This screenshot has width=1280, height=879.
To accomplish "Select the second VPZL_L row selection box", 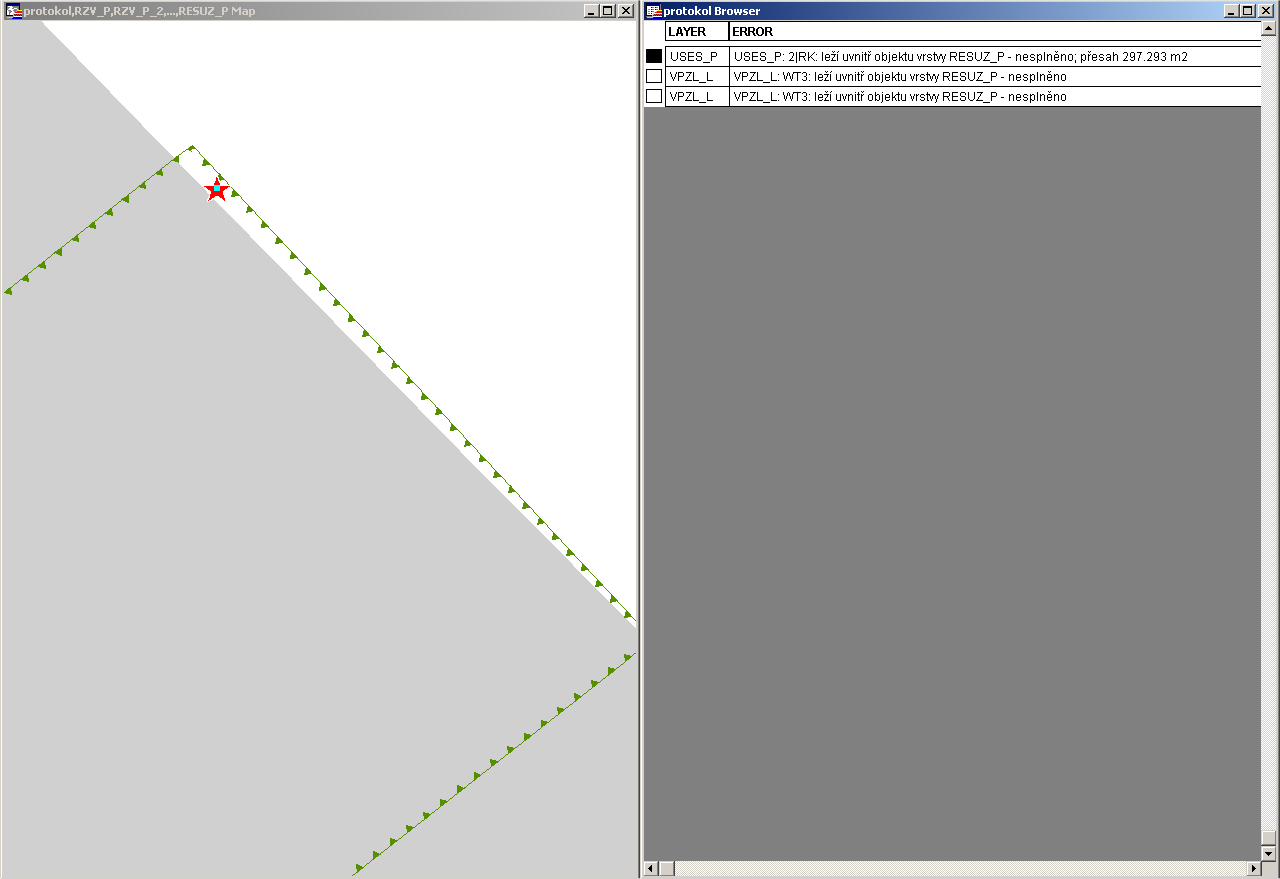I will point(654,97).
